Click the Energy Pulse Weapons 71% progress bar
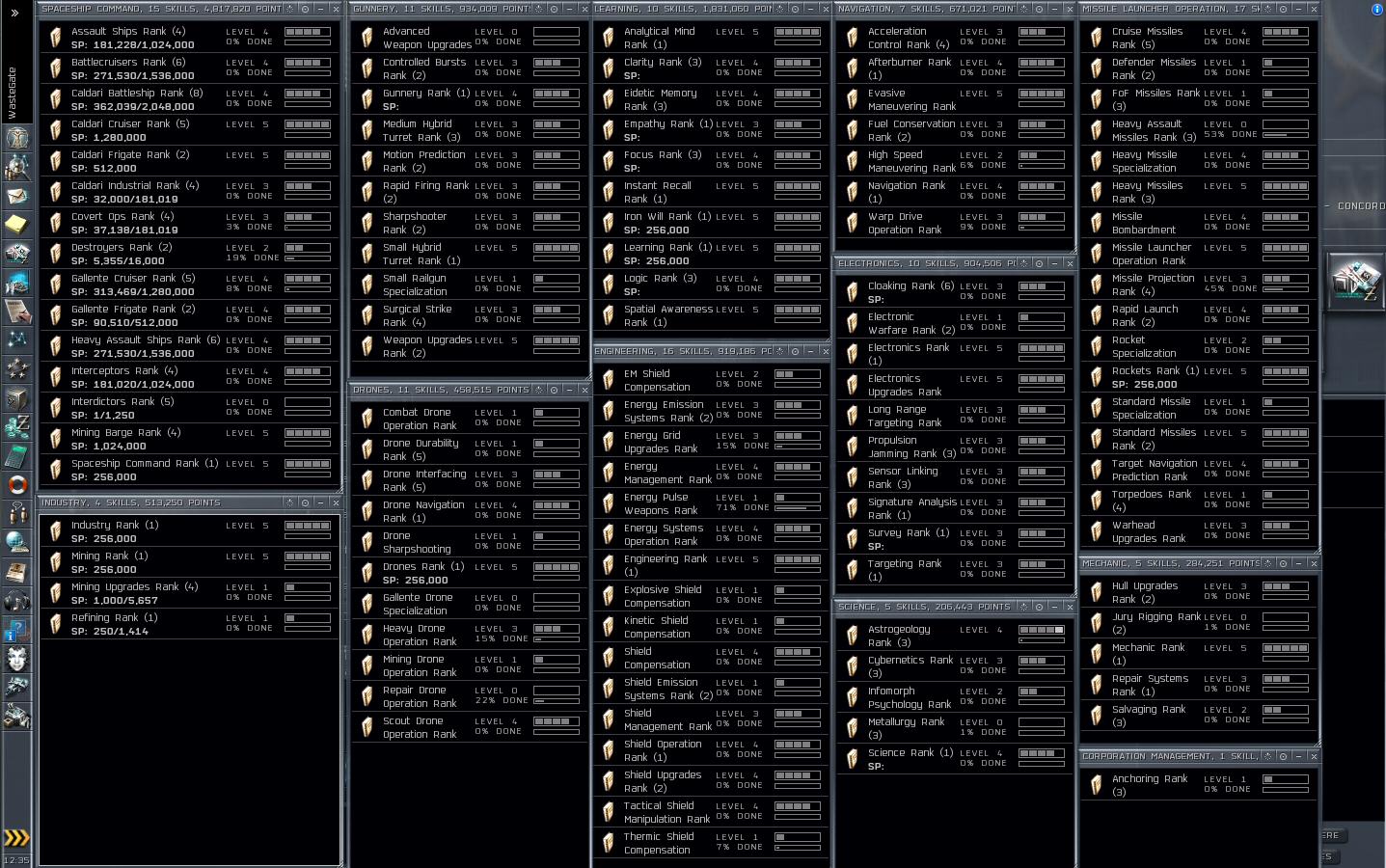Screen dimensions: 1386x868 click(798, 507)
